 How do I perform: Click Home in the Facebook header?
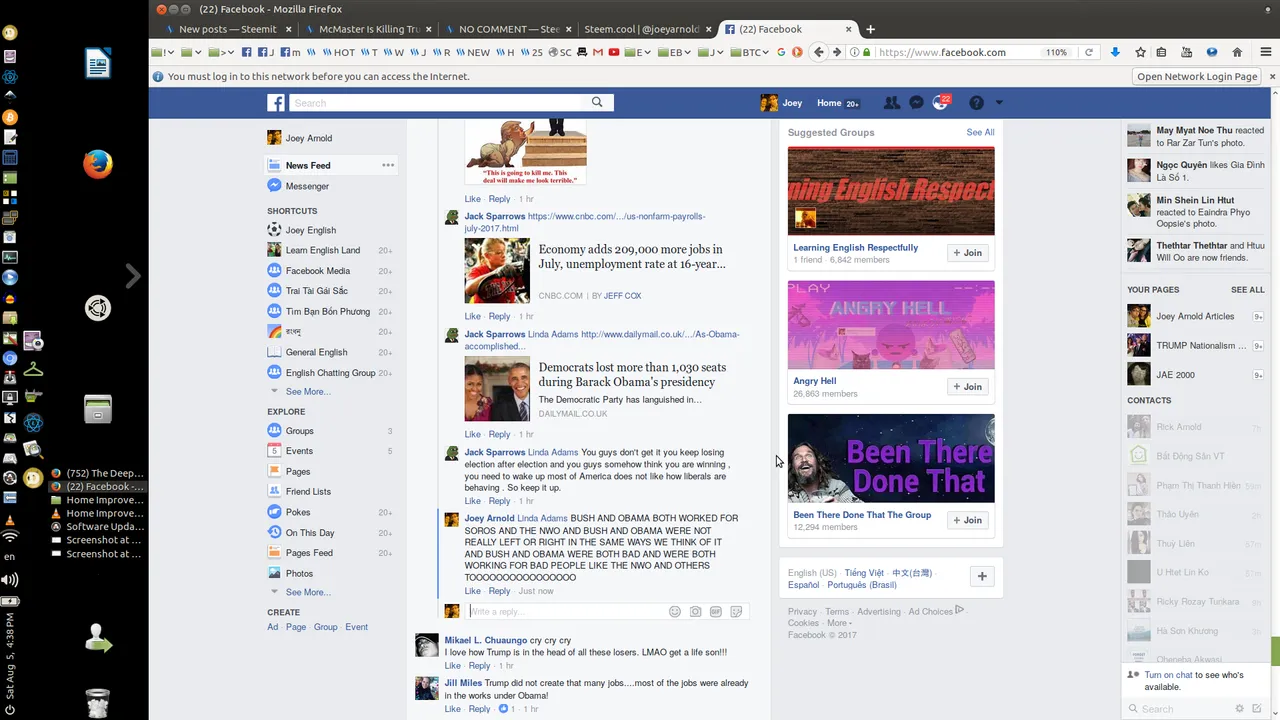click(829, 102)
